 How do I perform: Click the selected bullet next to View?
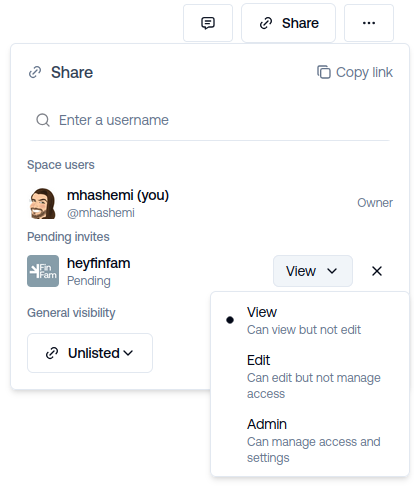pos(230,320)
